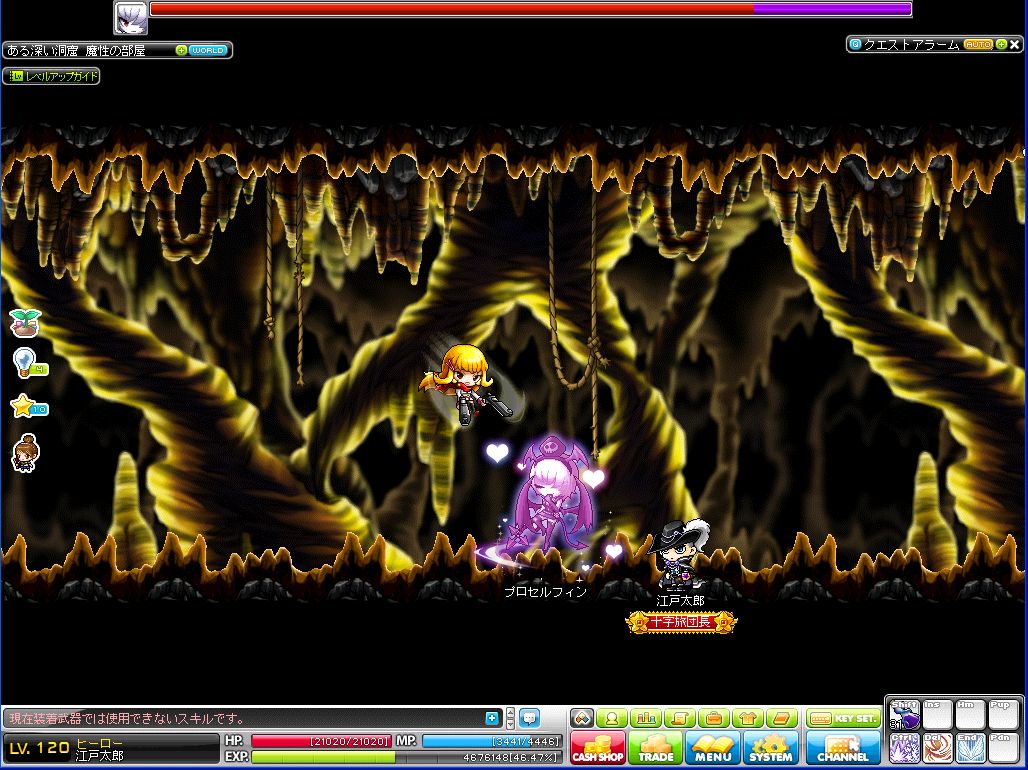Open the star event icon
The height and width of the screenshot is (770, 1028).
click(x=29, y=407)
